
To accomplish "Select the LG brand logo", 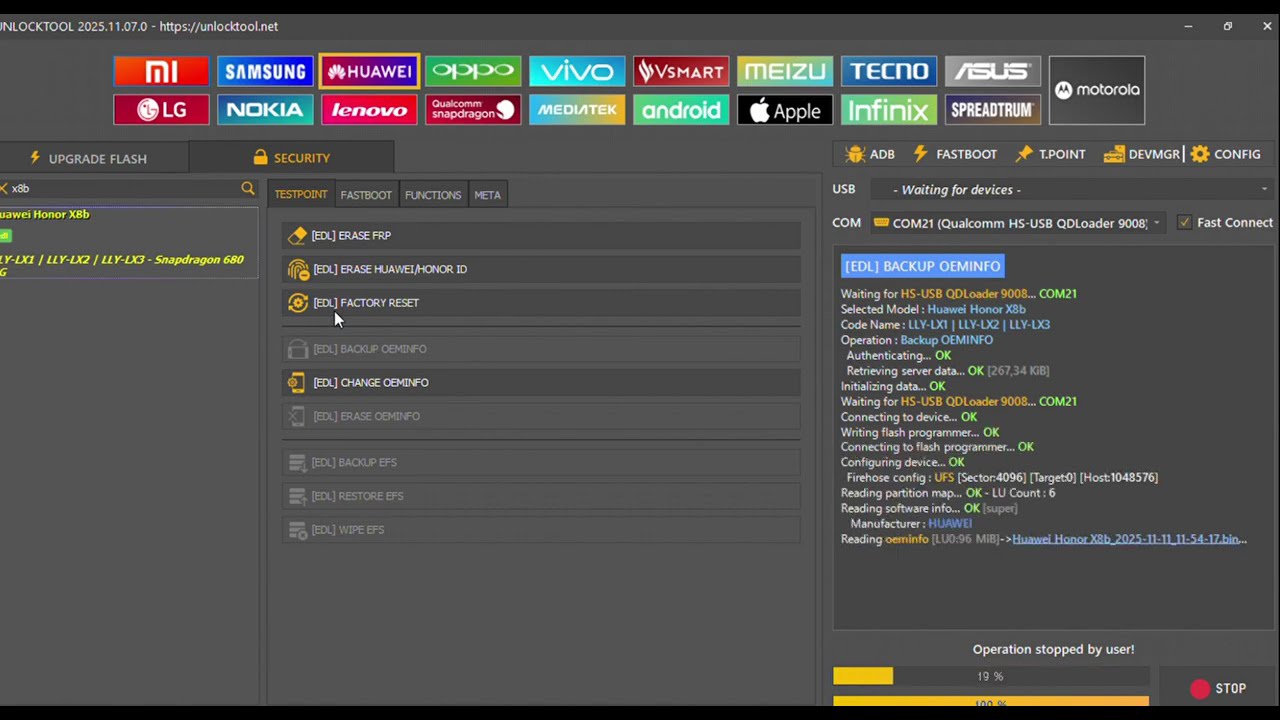I will pos(161,110).
